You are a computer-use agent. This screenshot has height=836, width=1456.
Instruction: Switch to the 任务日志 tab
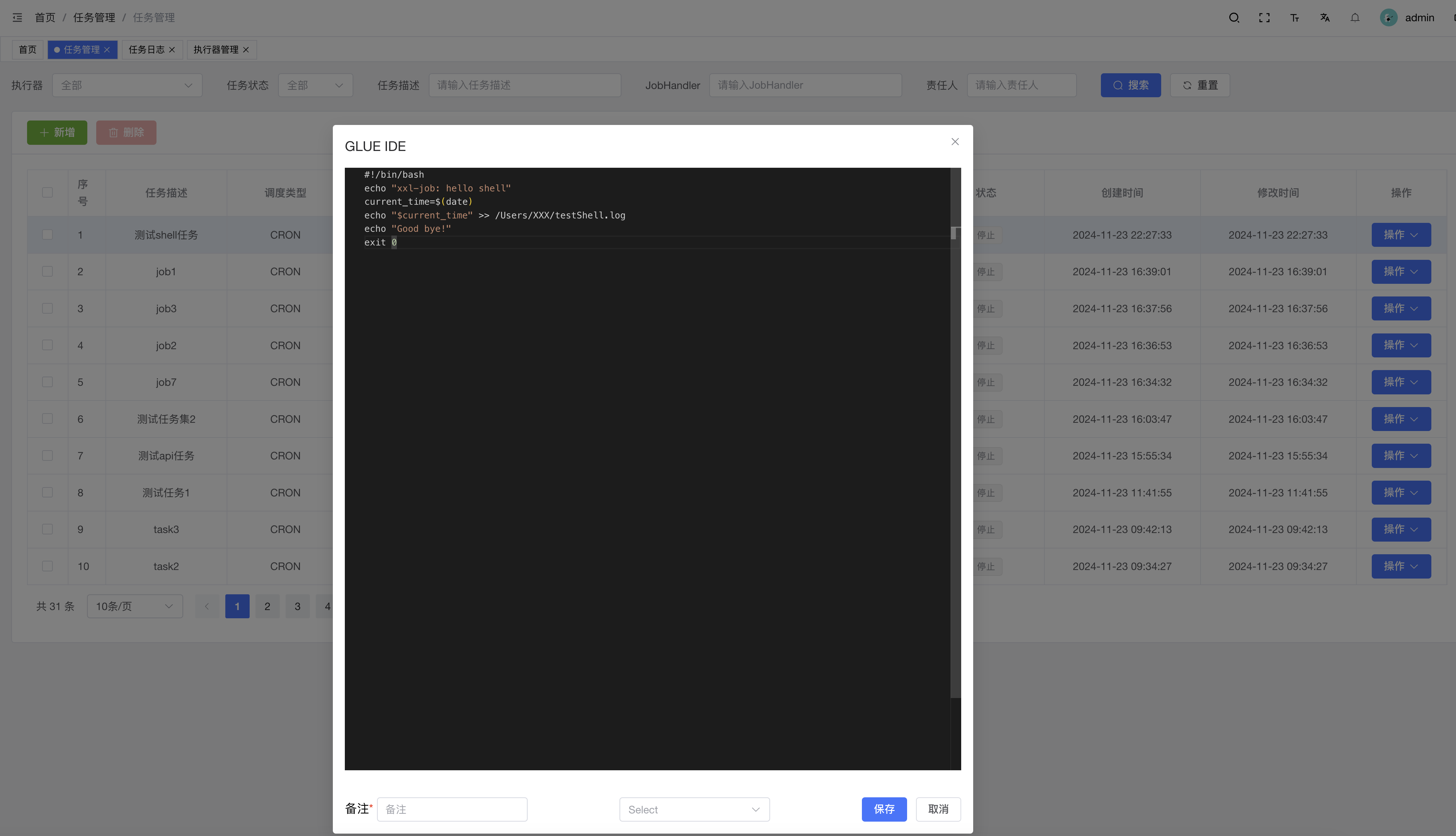[x=147, y=49]
